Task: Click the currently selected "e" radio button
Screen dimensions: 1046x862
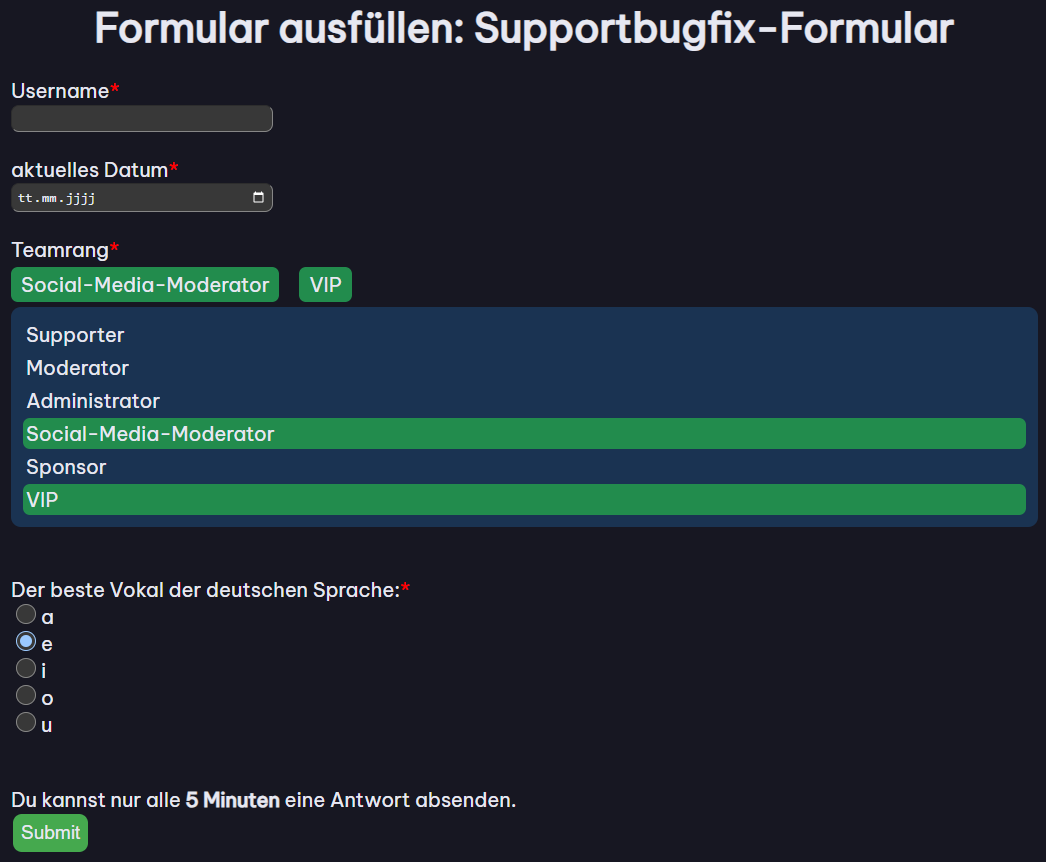Action: click(26, 641)
